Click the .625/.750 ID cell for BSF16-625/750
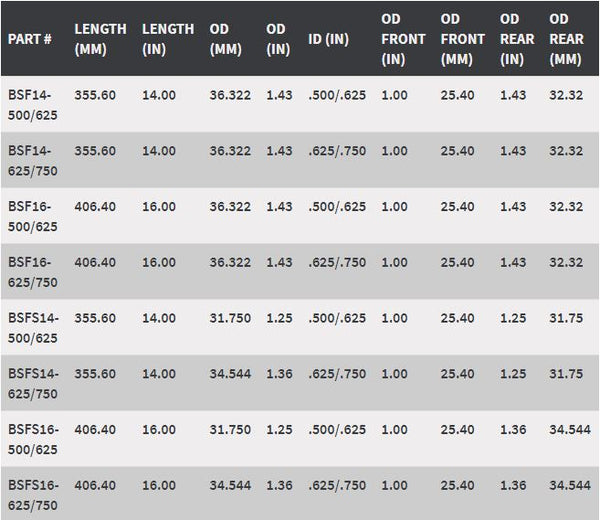This screenshot has height=520, width=600. pos(338,262)
